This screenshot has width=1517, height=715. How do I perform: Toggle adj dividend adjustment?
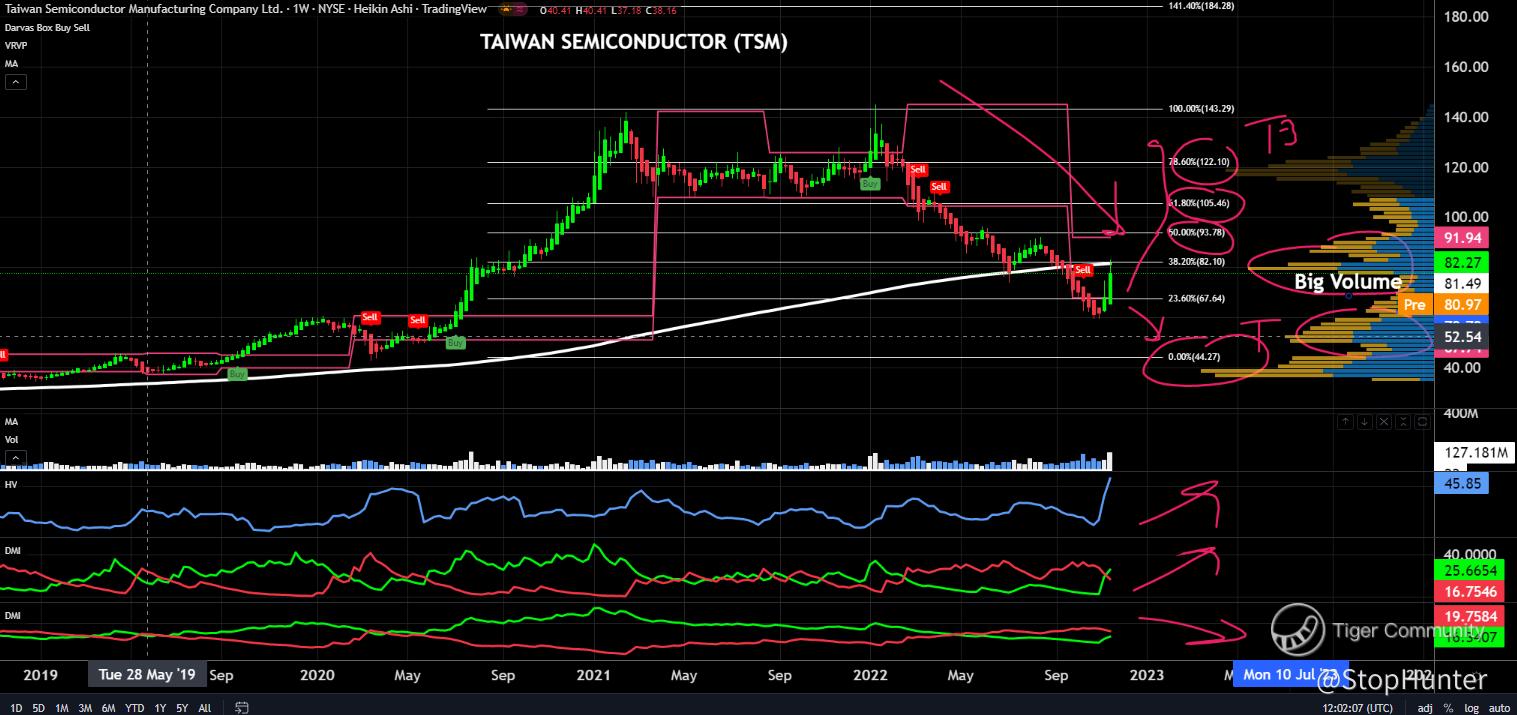point(1425,707)
